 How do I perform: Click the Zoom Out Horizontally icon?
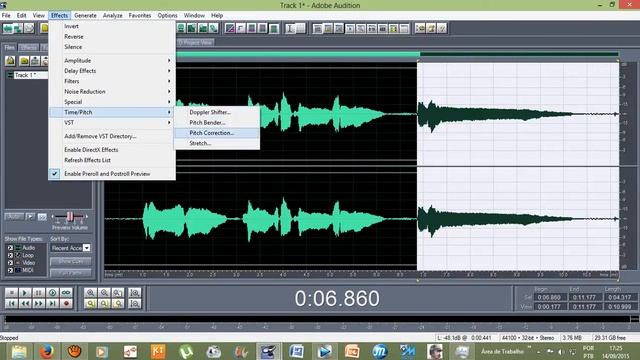pos(104,293)
